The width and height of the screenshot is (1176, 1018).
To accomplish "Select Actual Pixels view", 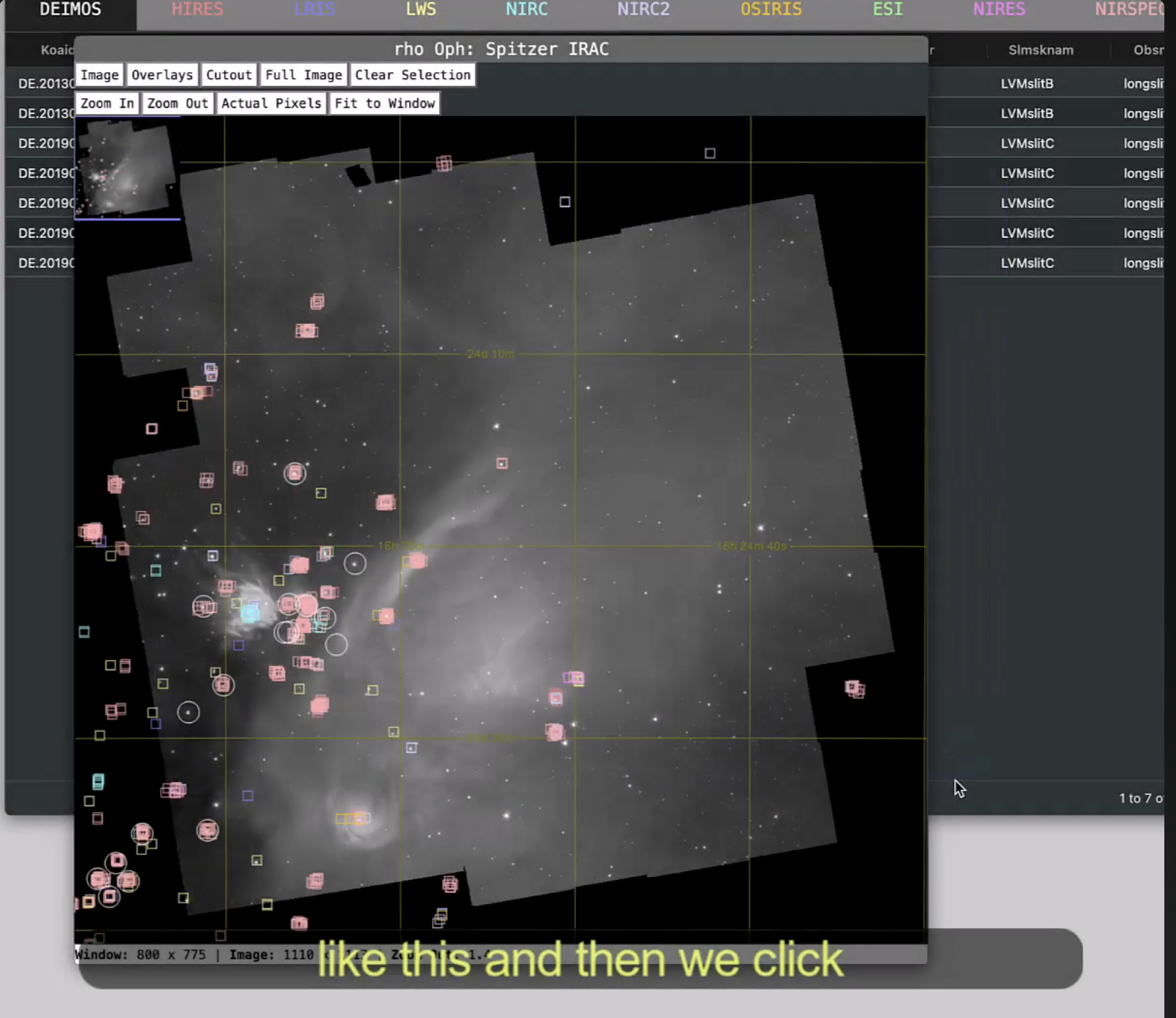I will pyautogui.click(x=271, y=104).
